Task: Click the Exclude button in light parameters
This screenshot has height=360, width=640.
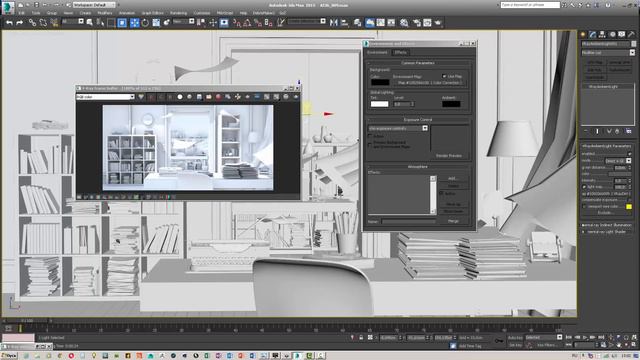Action: (x=605, y=213)
